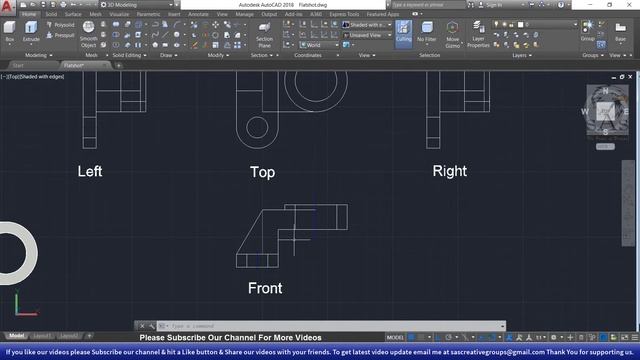Open the Help question mark icon

(x=561, y=5)
